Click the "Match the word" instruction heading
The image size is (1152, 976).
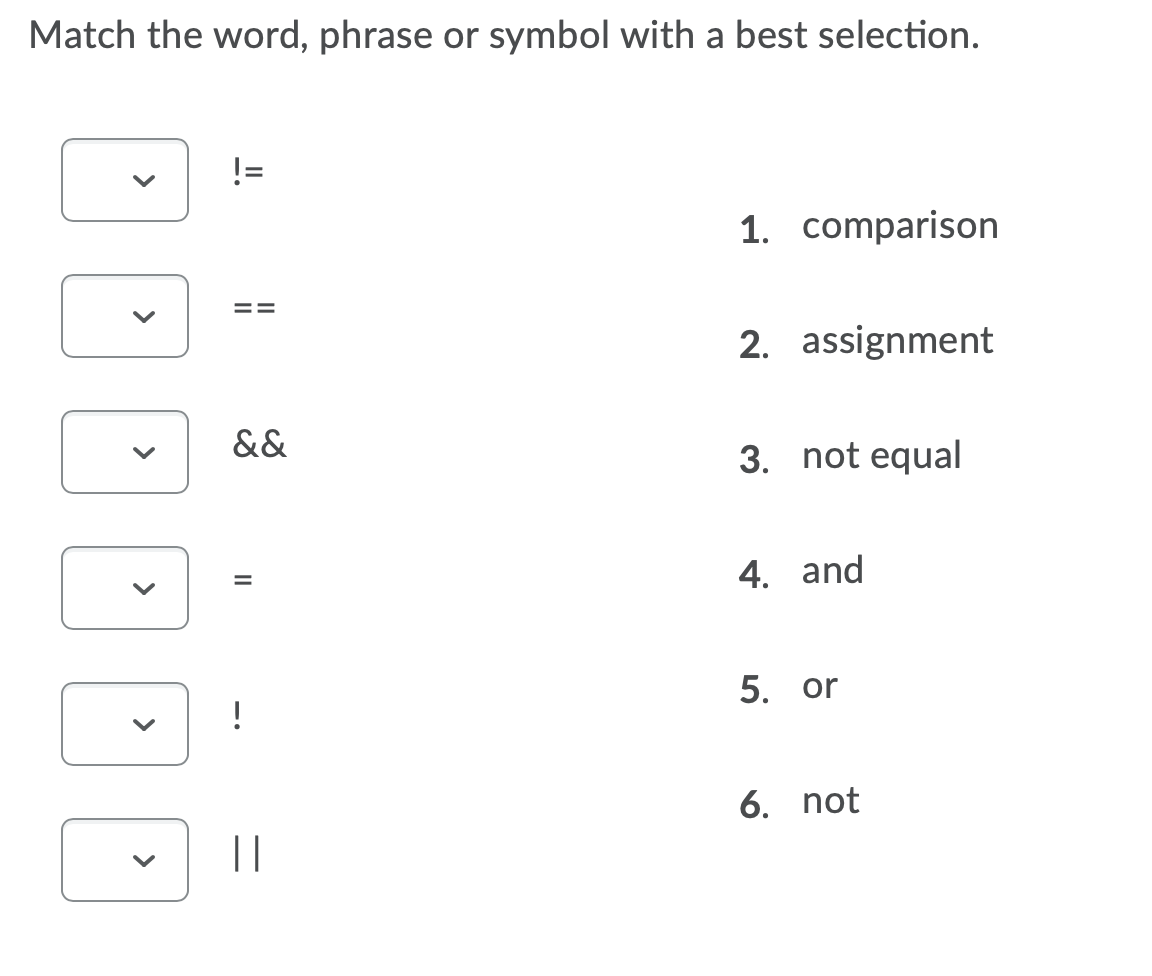[x=504, y=36]
